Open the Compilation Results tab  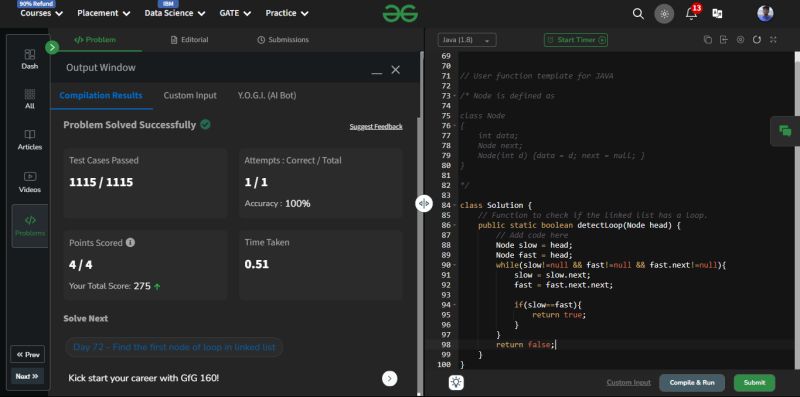101,95
